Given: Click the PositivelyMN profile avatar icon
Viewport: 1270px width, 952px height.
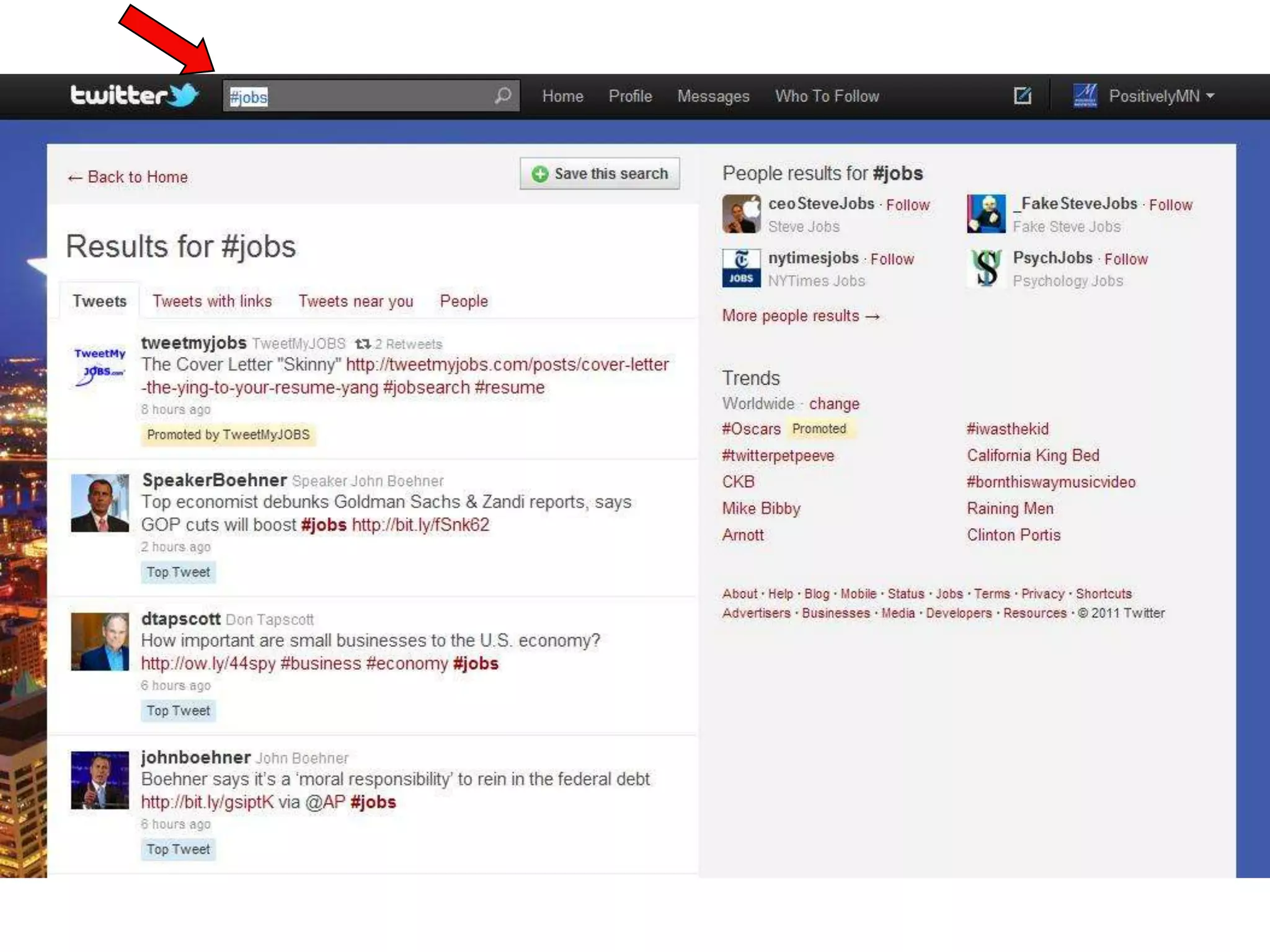Looking at the screenshot, I should pos(1085,95).
